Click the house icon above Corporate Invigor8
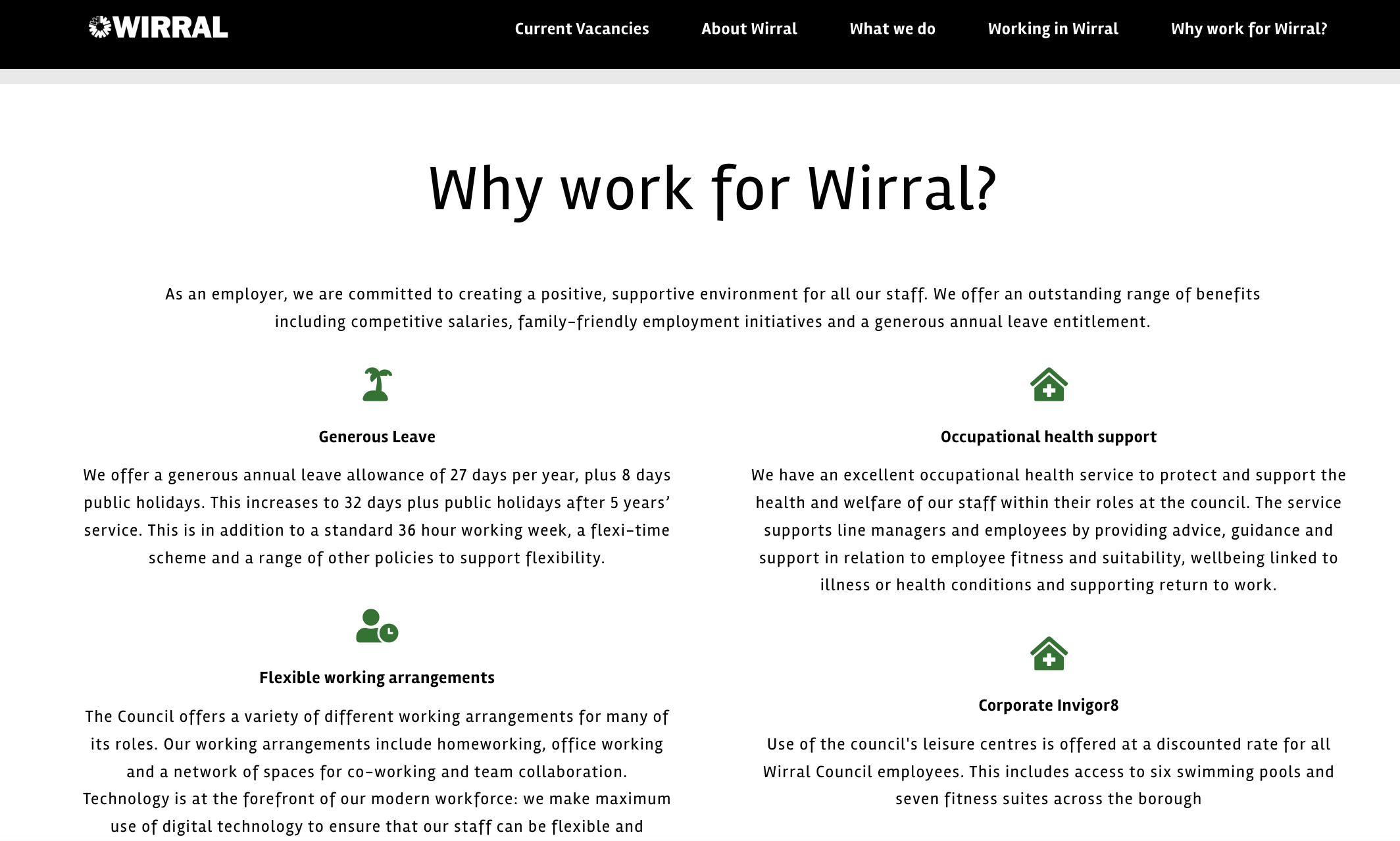The width and height of the screenshot is (1400, 841). coord(1049,653)
